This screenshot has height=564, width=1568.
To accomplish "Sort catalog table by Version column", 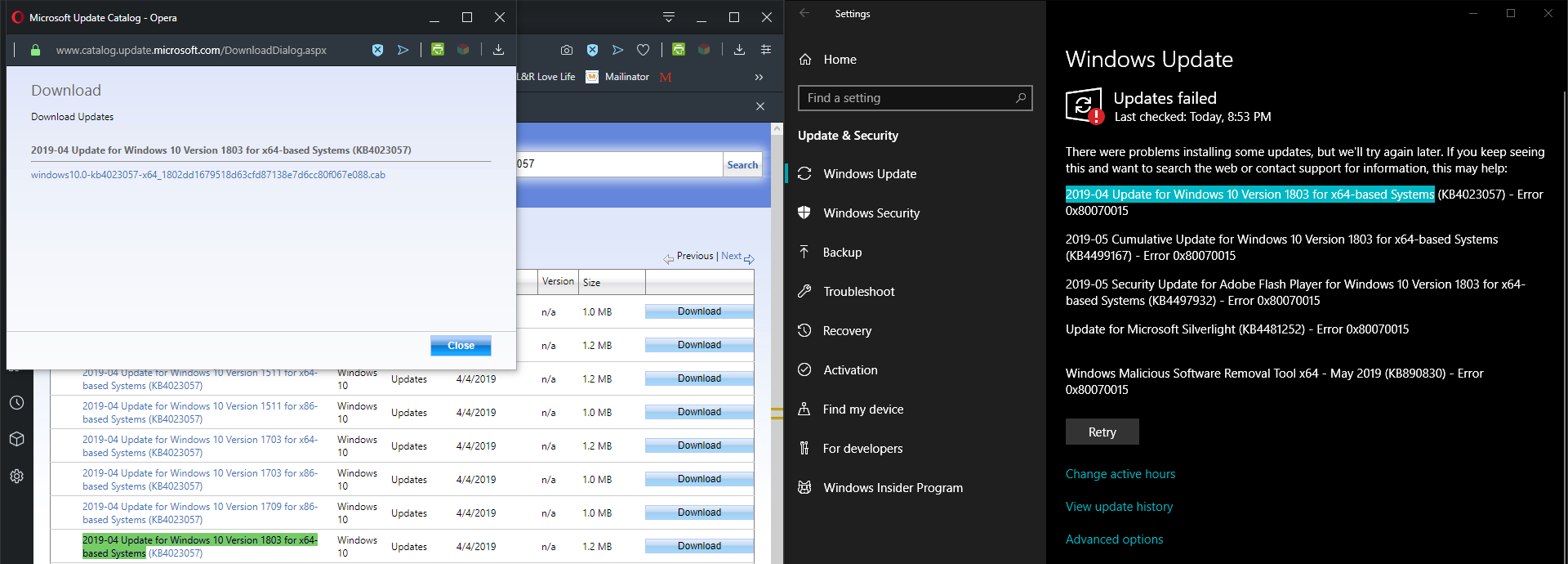I will 558,281.
